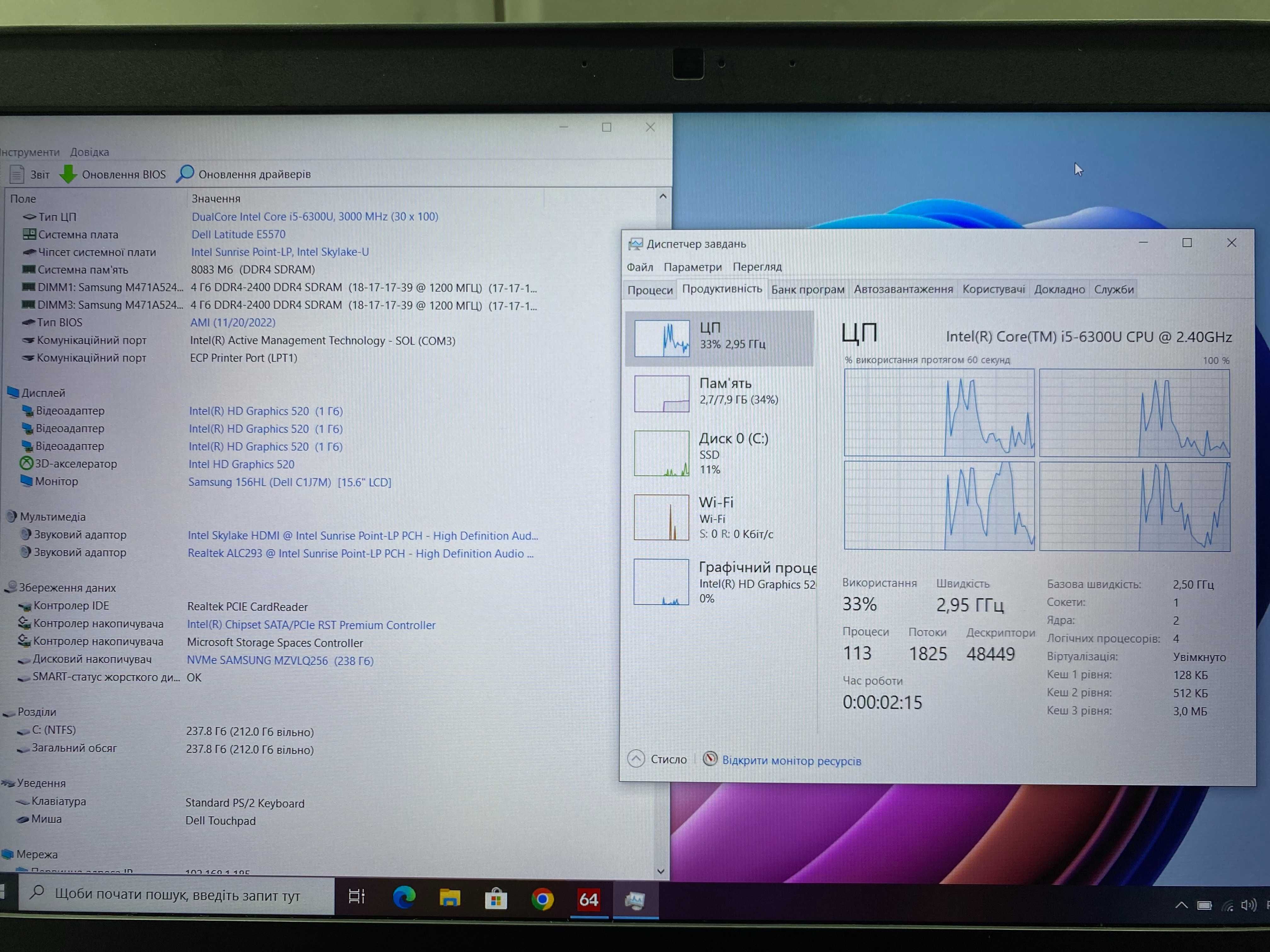
Task: Select the Диск 0 (C:) performance item
Action: [720, 453]
